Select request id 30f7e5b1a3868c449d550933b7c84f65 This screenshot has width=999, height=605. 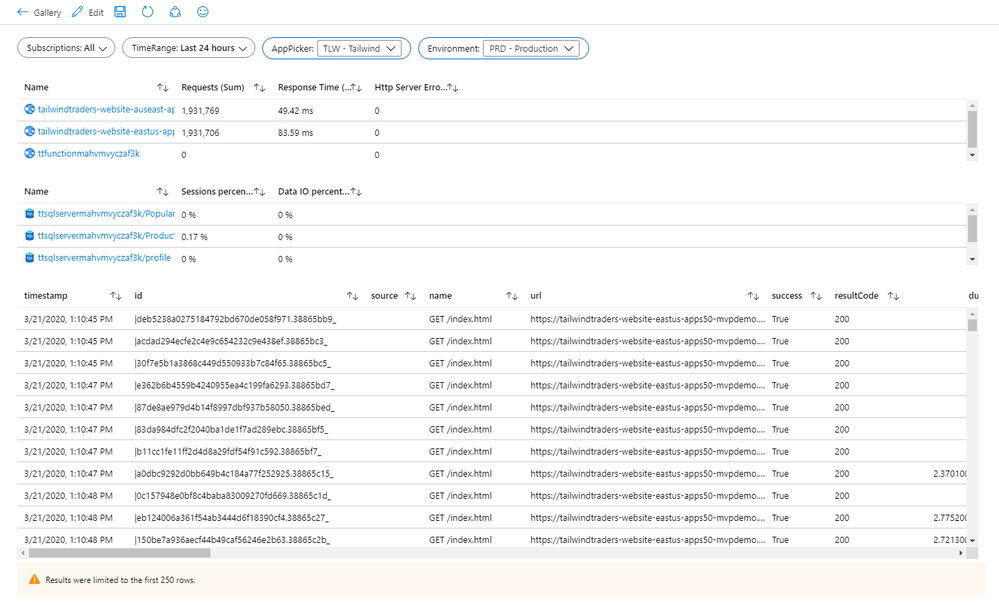(233, 364)
